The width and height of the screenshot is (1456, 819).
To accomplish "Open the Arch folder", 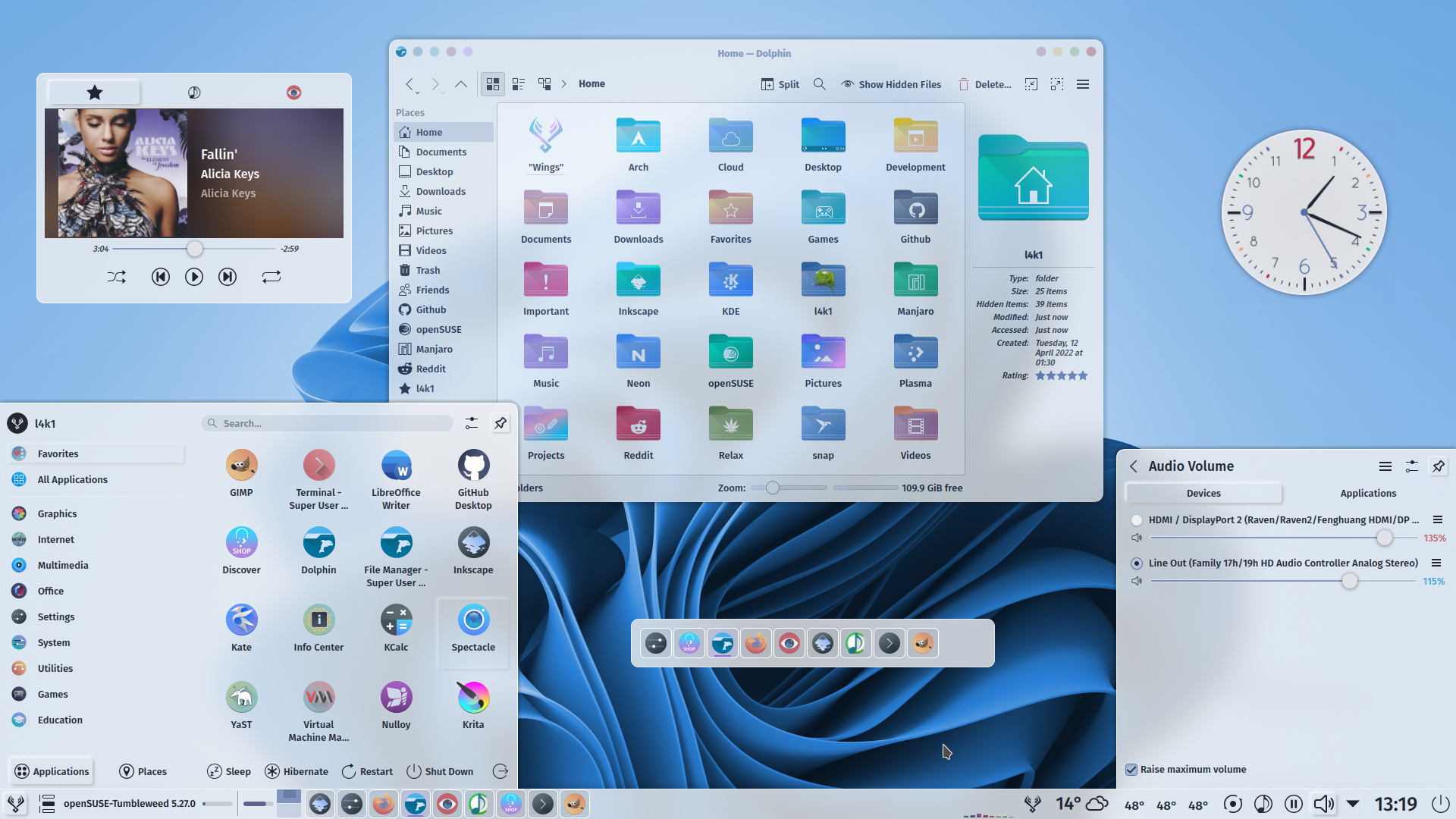I will (639, 144).
